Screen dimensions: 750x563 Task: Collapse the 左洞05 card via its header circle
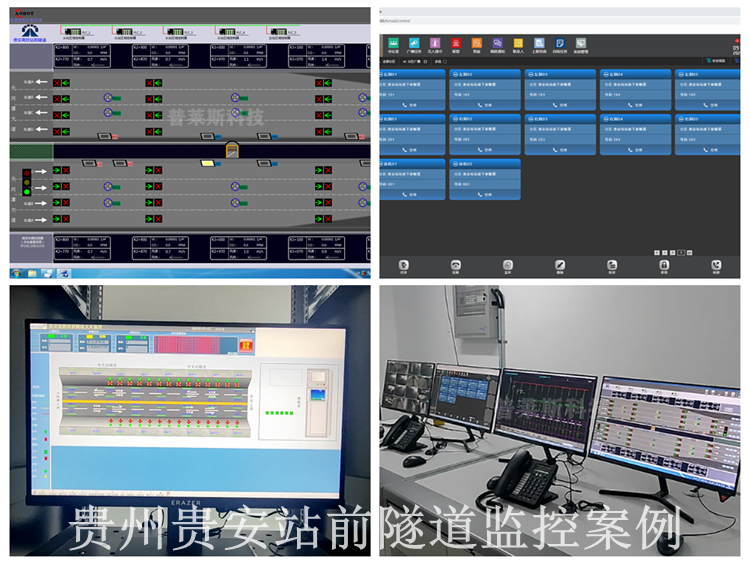coord(681,75)
